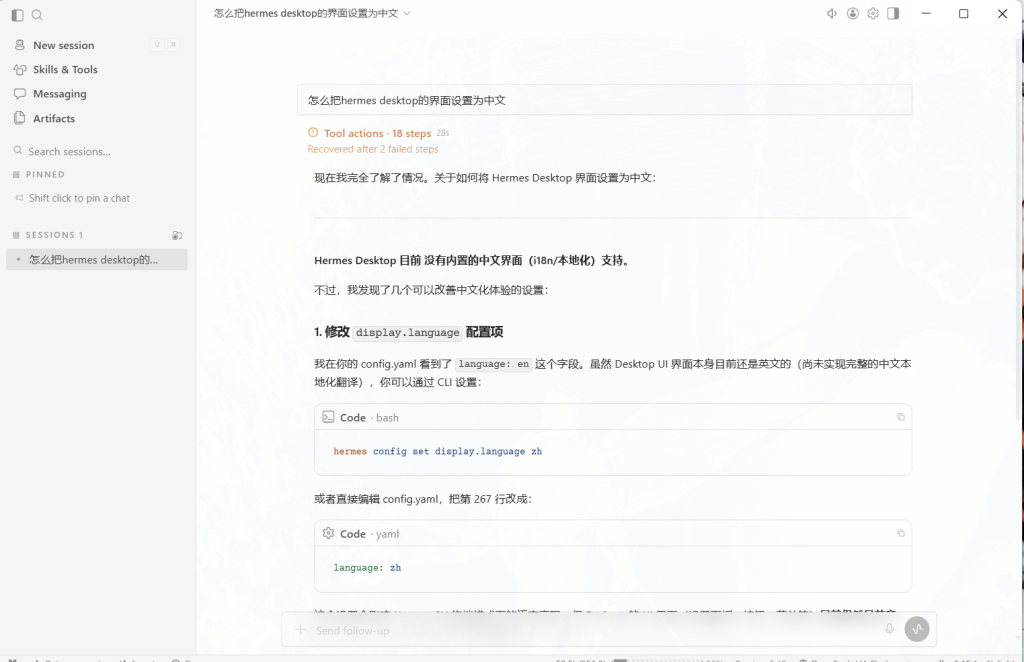This screenshot has height=662, width=1024.
Task: Click the Artifacts document icon
Action: pos(20,118)
